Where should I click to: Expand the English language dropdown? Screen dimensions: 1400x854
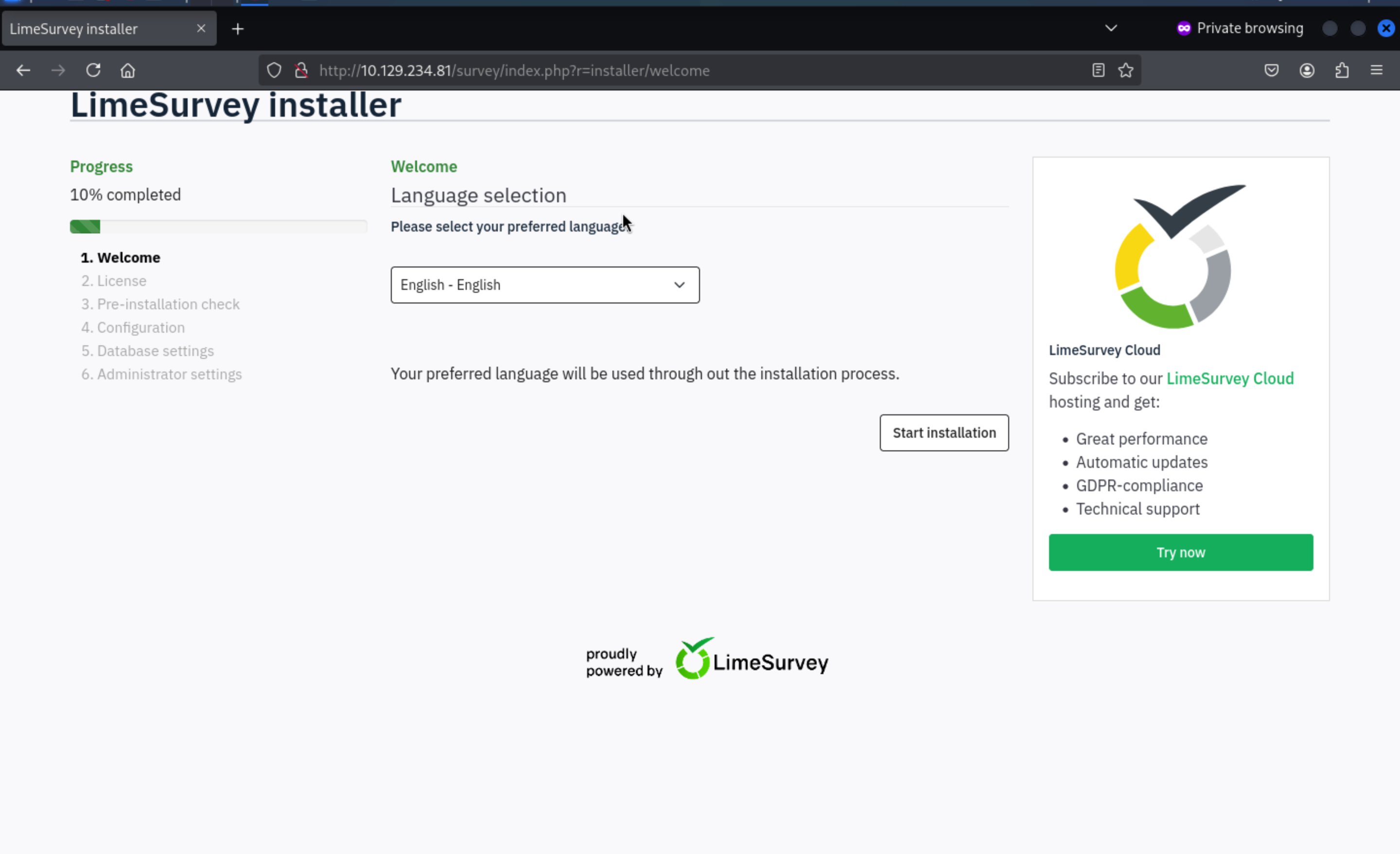544,285
